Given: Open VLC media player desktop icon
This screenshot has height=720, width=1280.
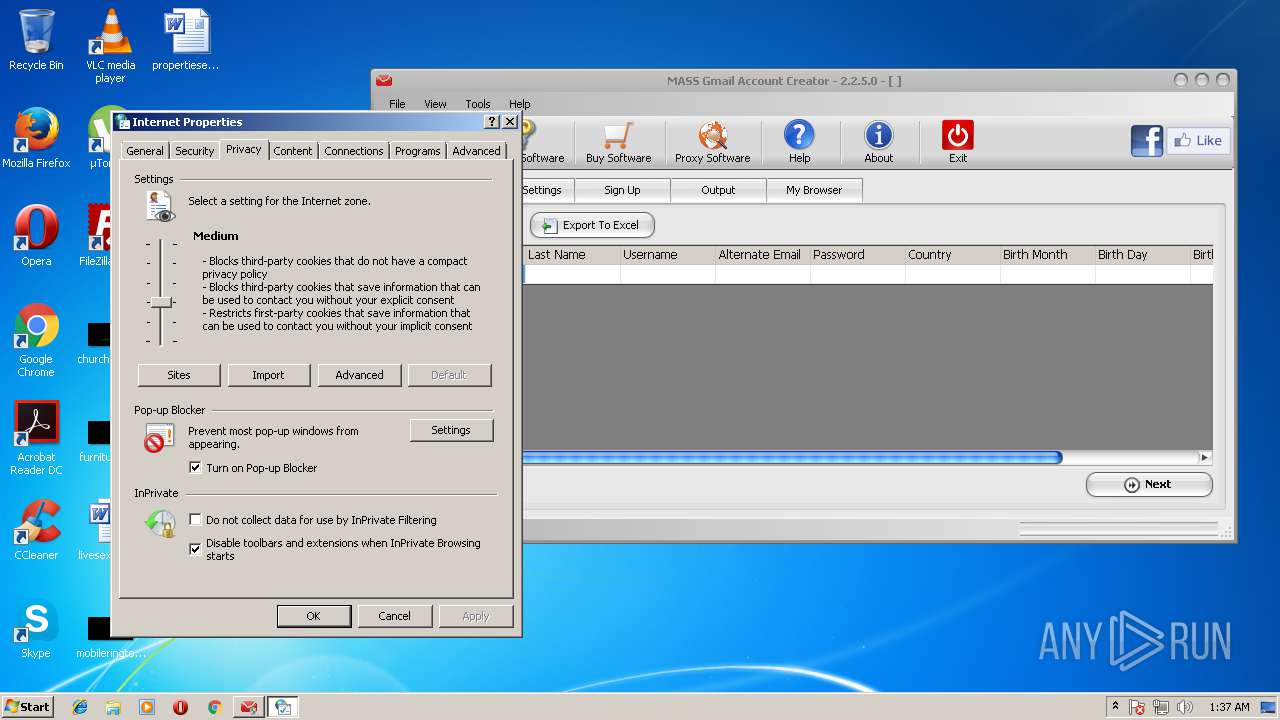Looking at the screenshot, I should [x=110, y=46].
